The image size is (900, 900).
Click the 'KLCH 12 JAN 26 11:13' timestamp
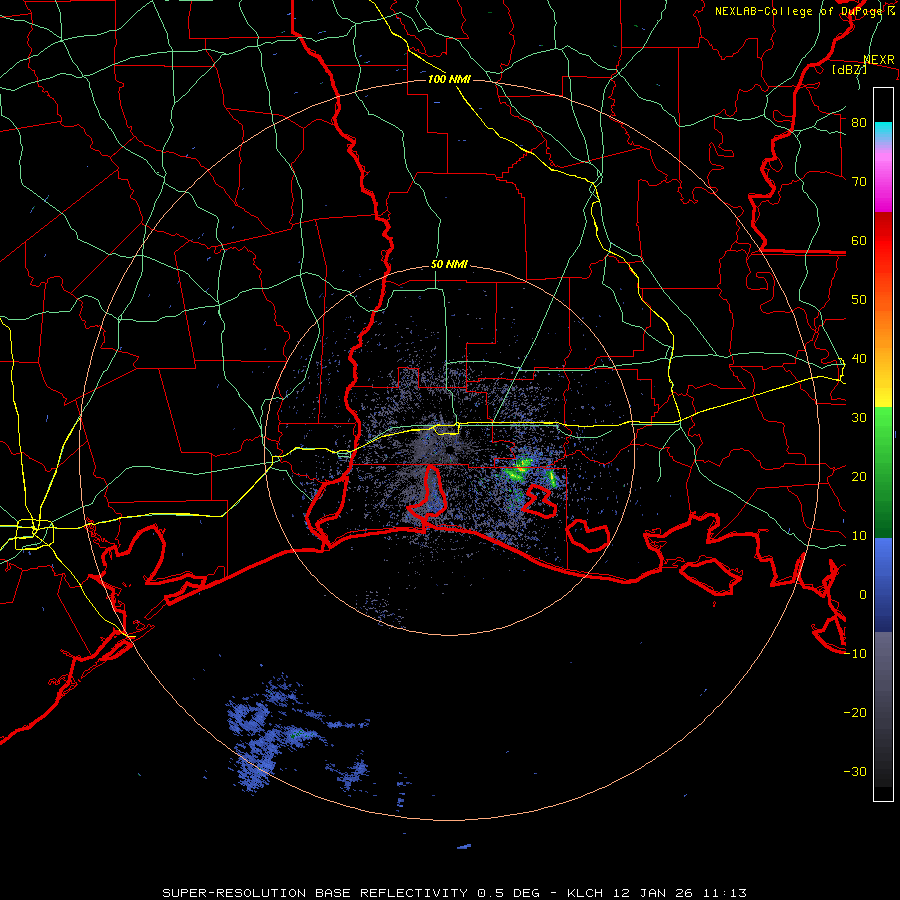tap(657, 893)
